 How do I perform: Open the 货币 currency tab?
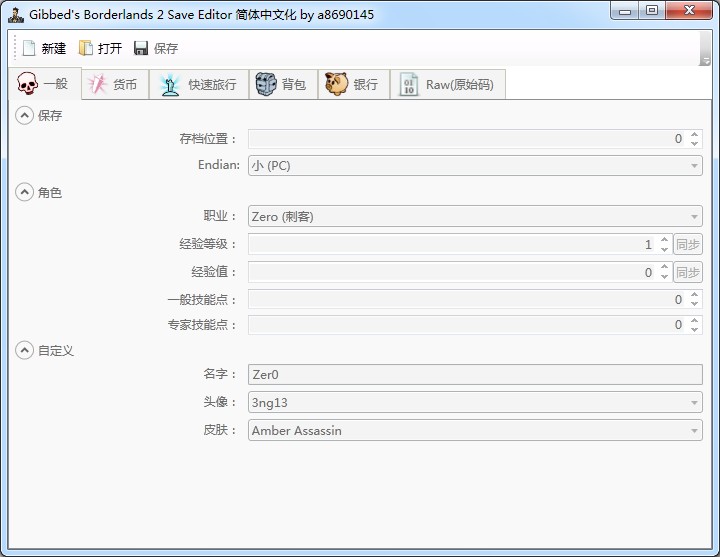coord(116,84)
